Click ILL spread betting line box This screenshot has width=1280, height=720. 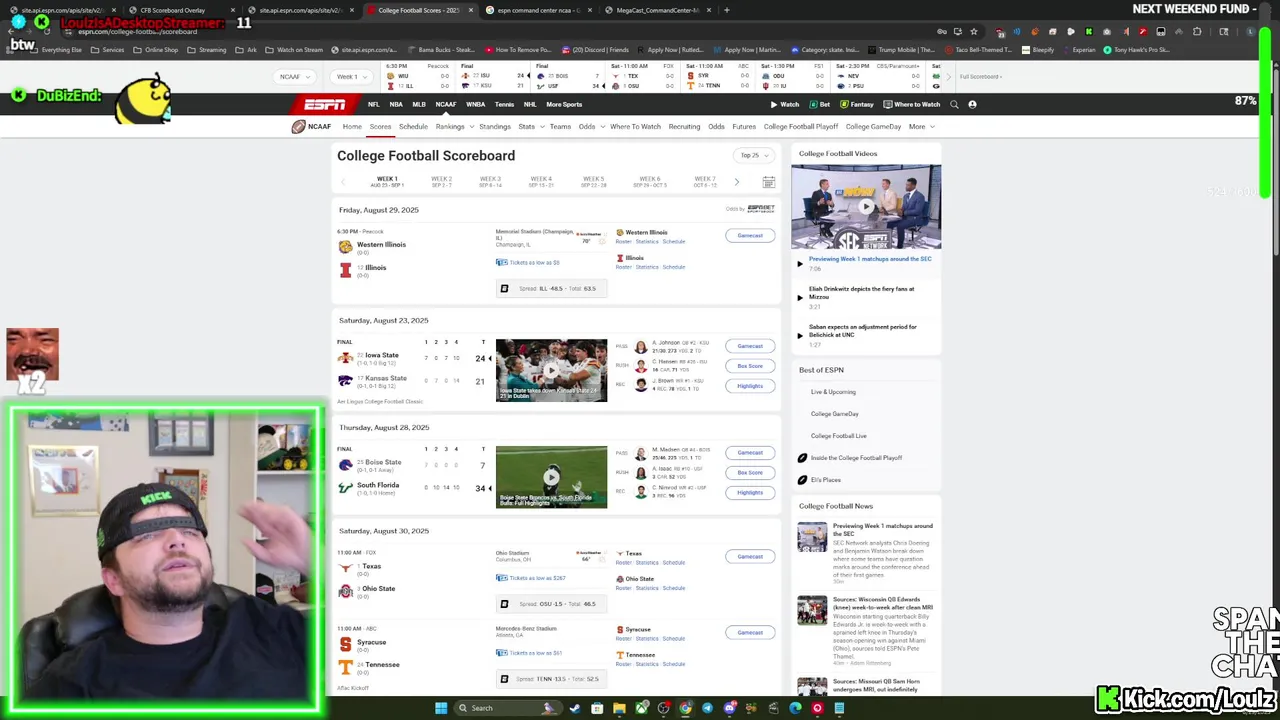[x=551, y=289]
